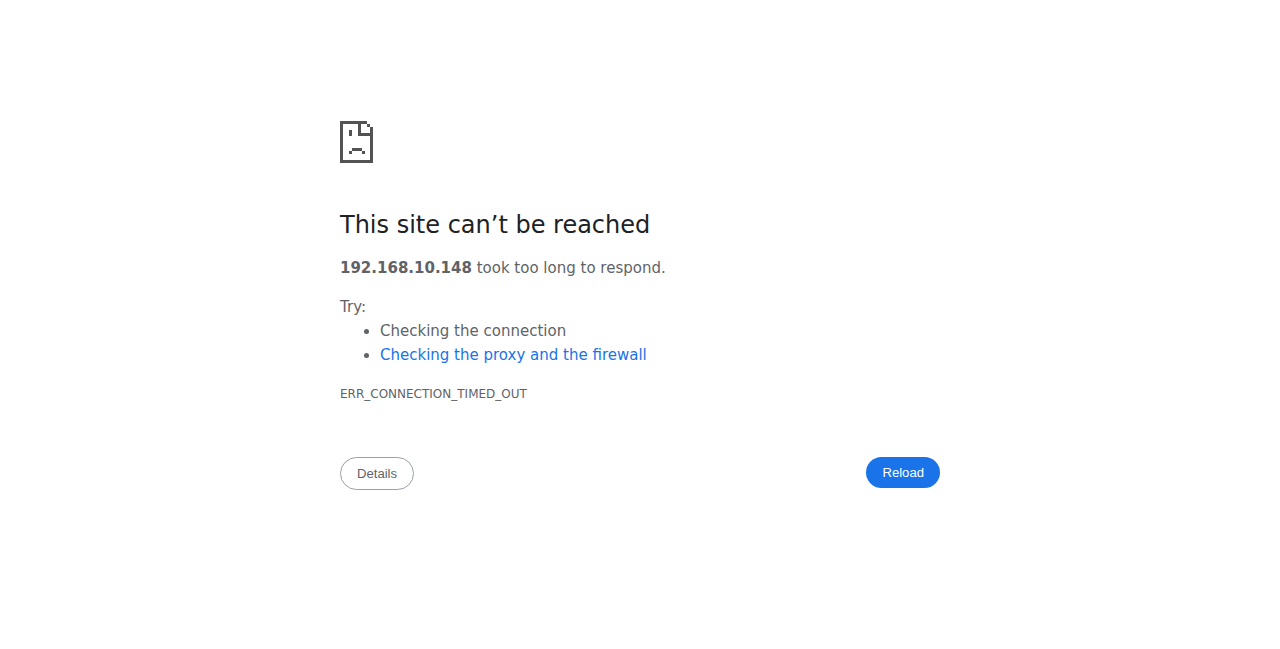This screenshot has width=1280, height=649.
Task: Click the "Checking the connection" suggestion
Action: point(473,331)
